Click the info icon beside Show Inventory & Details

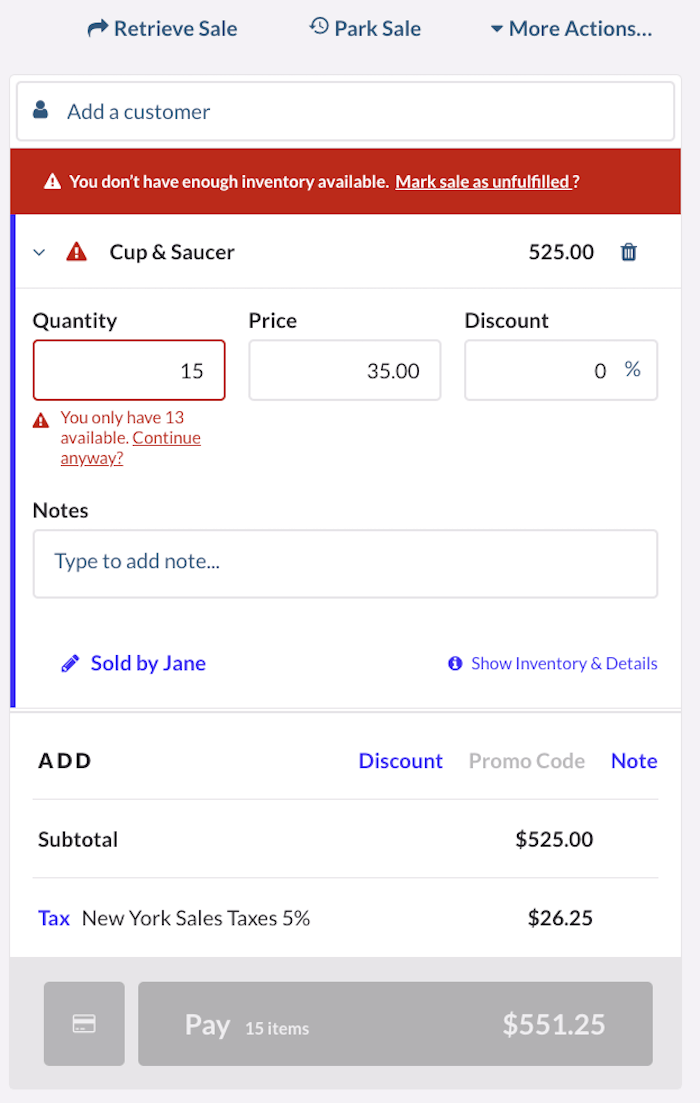[455, 663]
